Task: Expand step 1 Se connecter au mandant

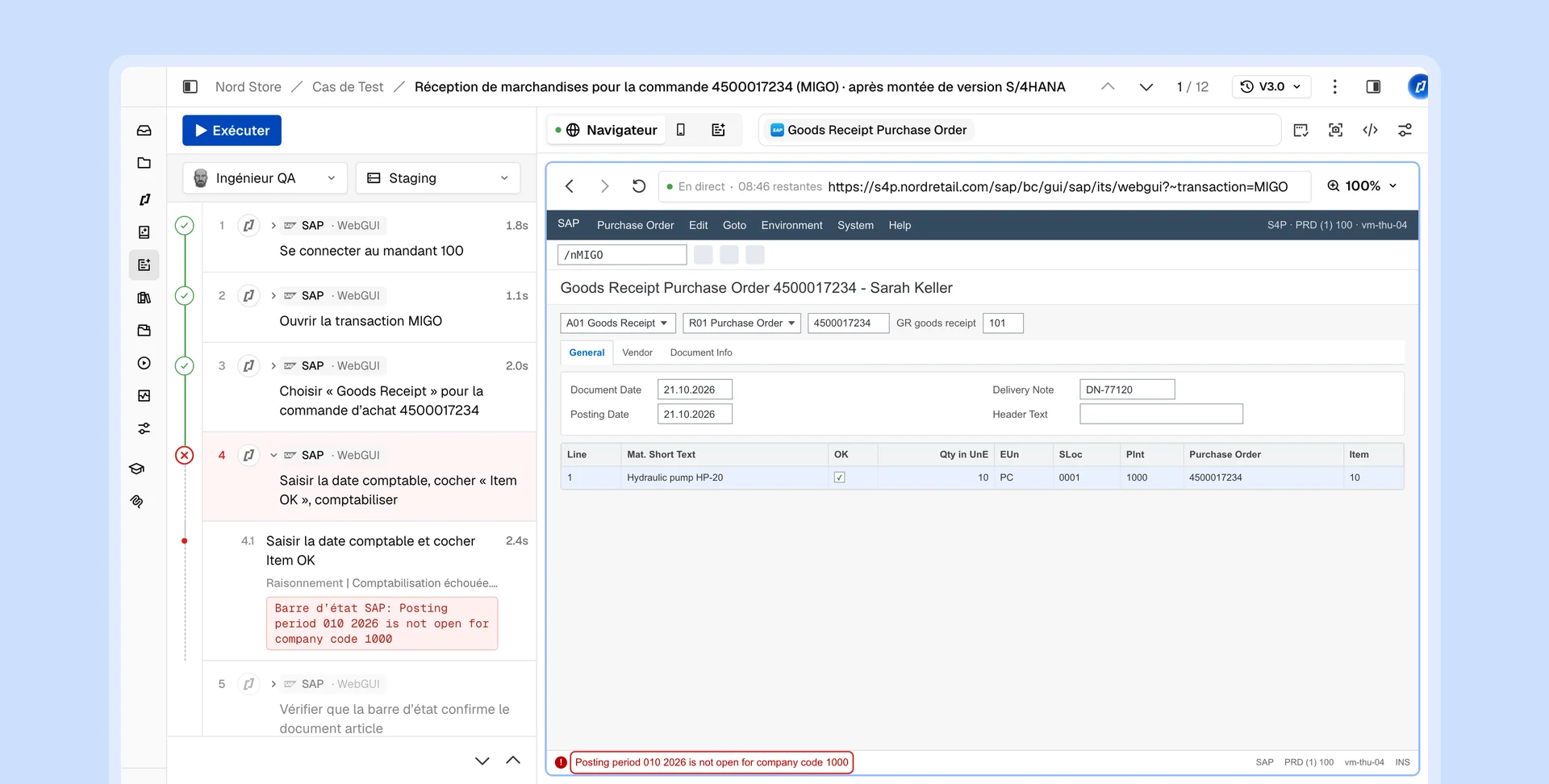Action: tap(273, 226)
